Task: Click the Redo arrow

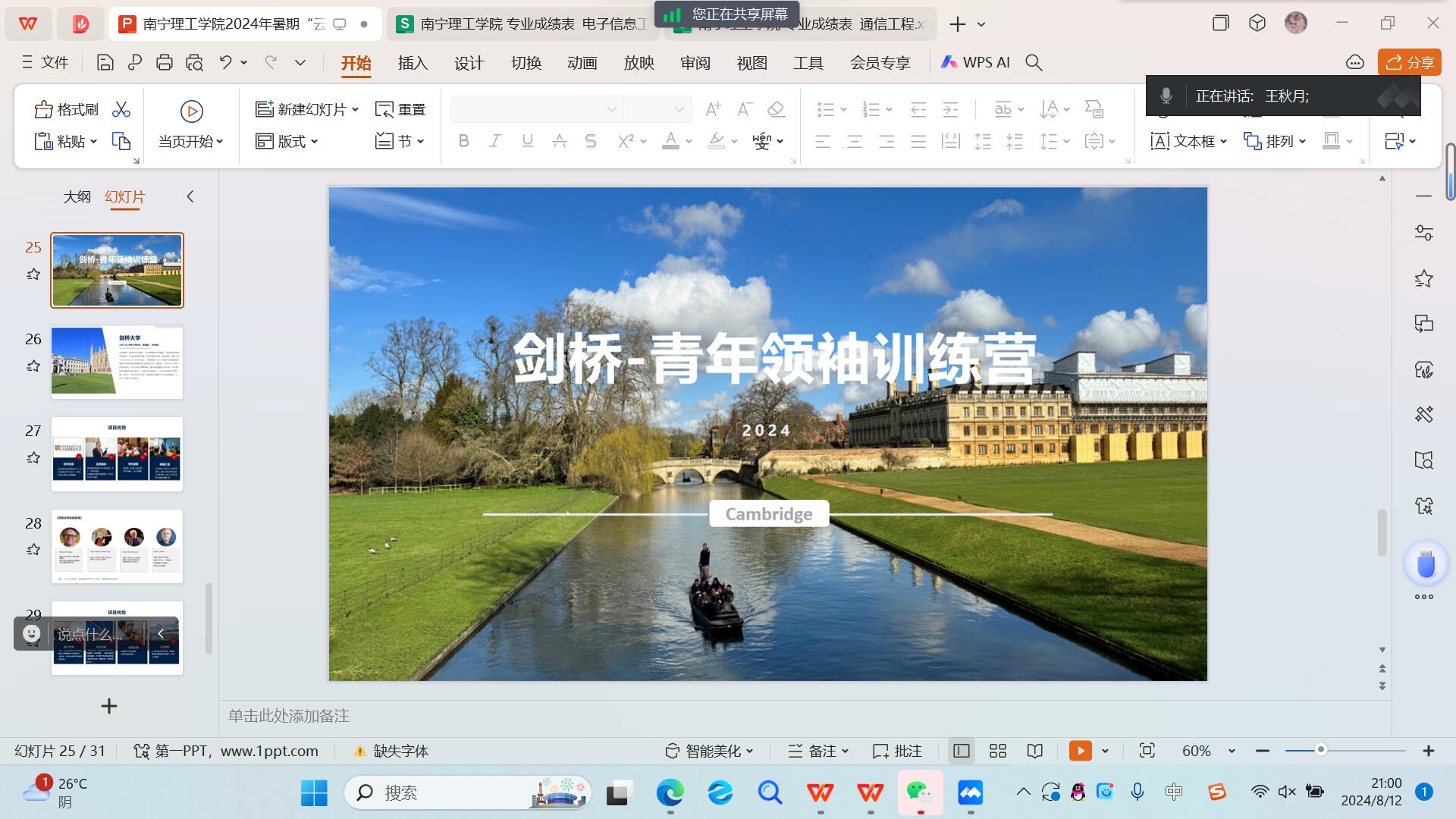Action: coord(271,62)
